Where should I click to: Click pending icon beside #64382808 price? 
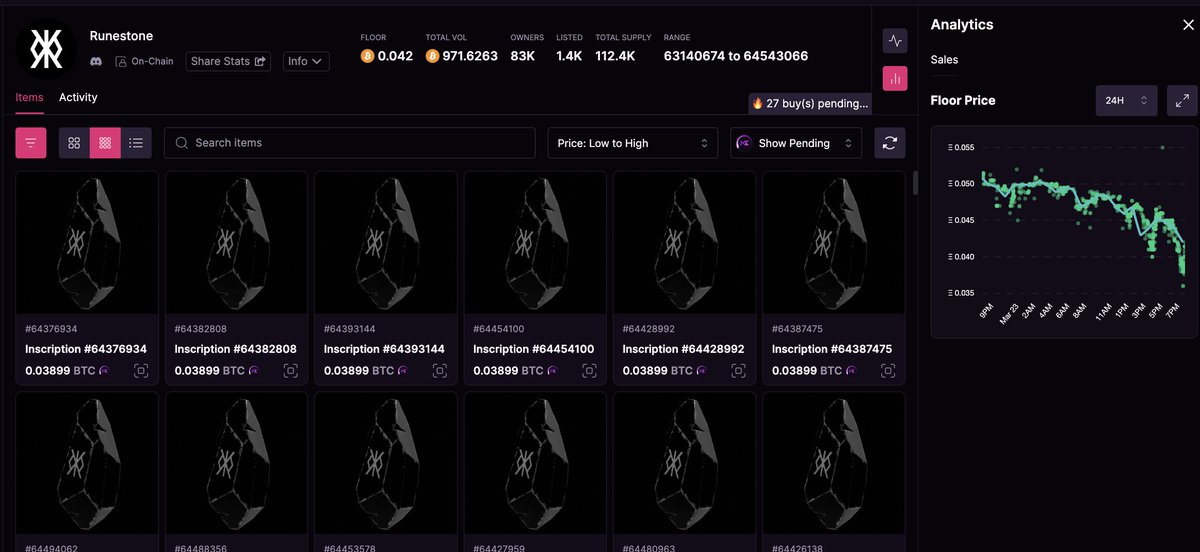coord(254,371)
